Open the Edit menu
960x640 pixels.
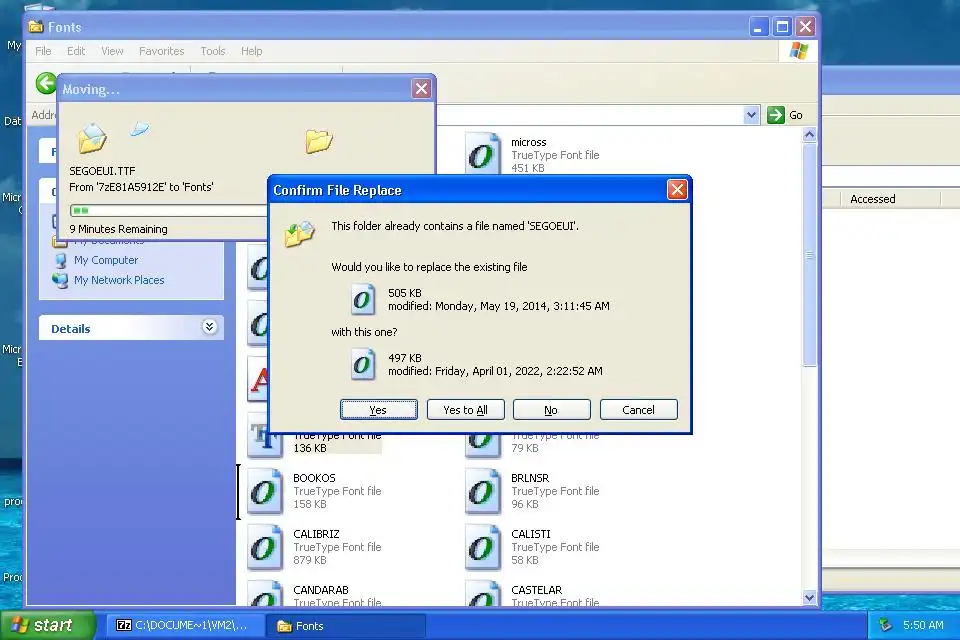76,51
